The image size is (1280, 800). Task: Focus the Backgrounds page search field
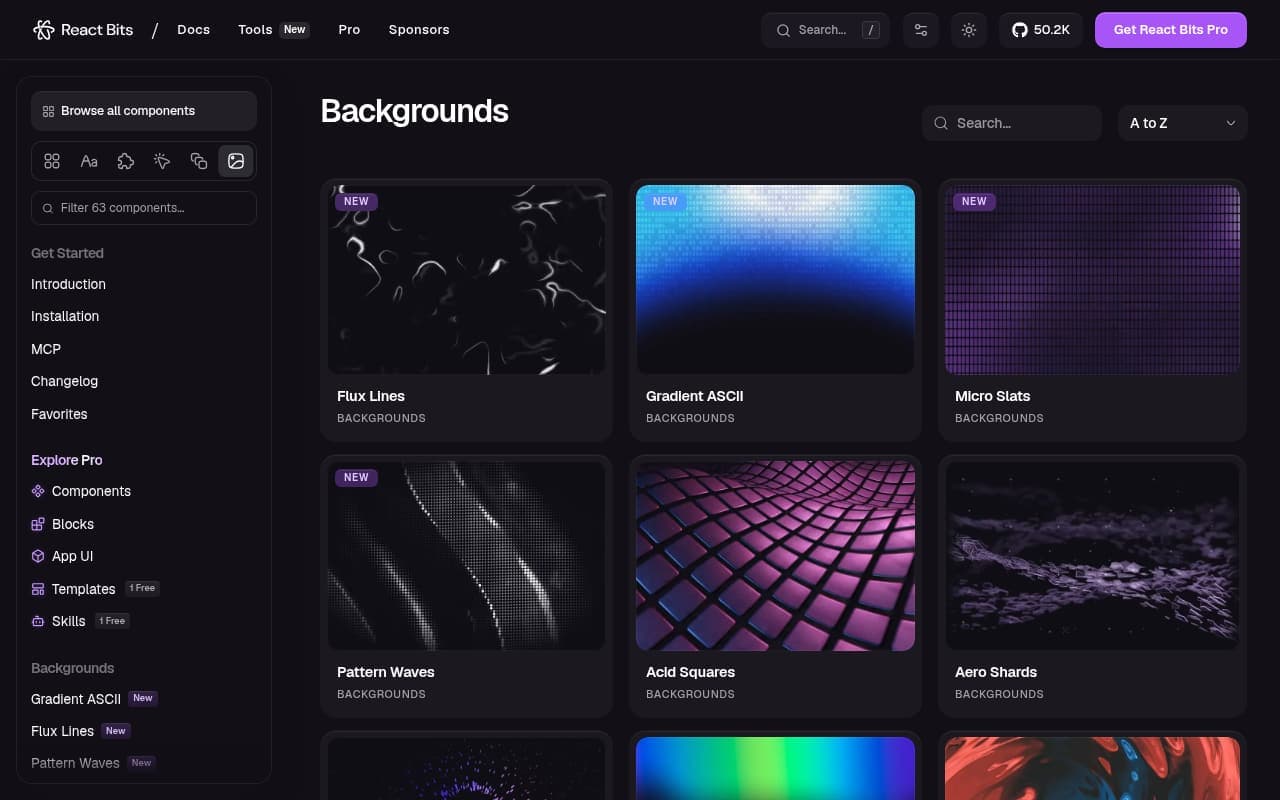coord(1012,123)
